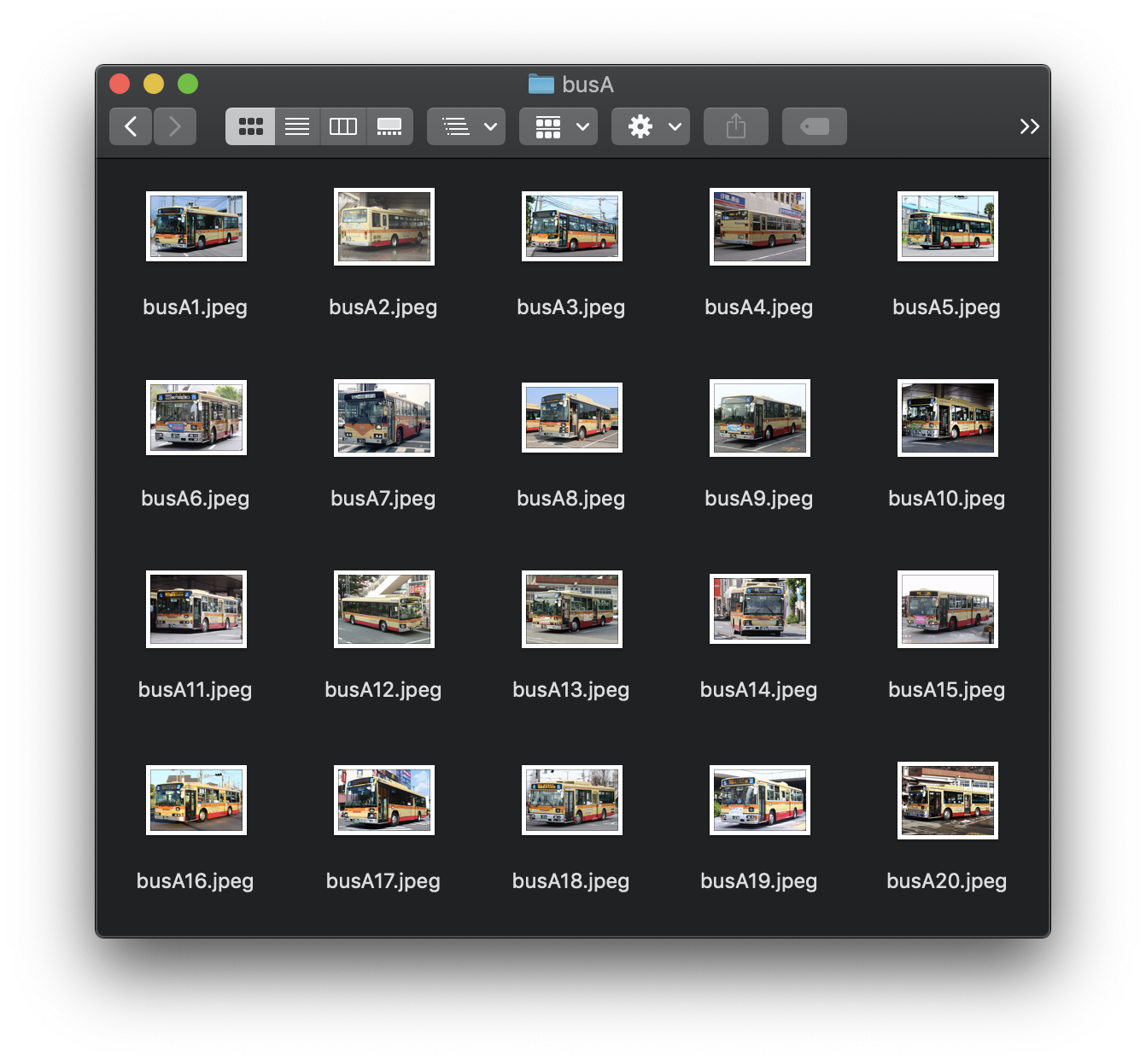The image size is (1146, 1064).
Task: Click the file name label busA19.jpeg
Action: (759, 881)
